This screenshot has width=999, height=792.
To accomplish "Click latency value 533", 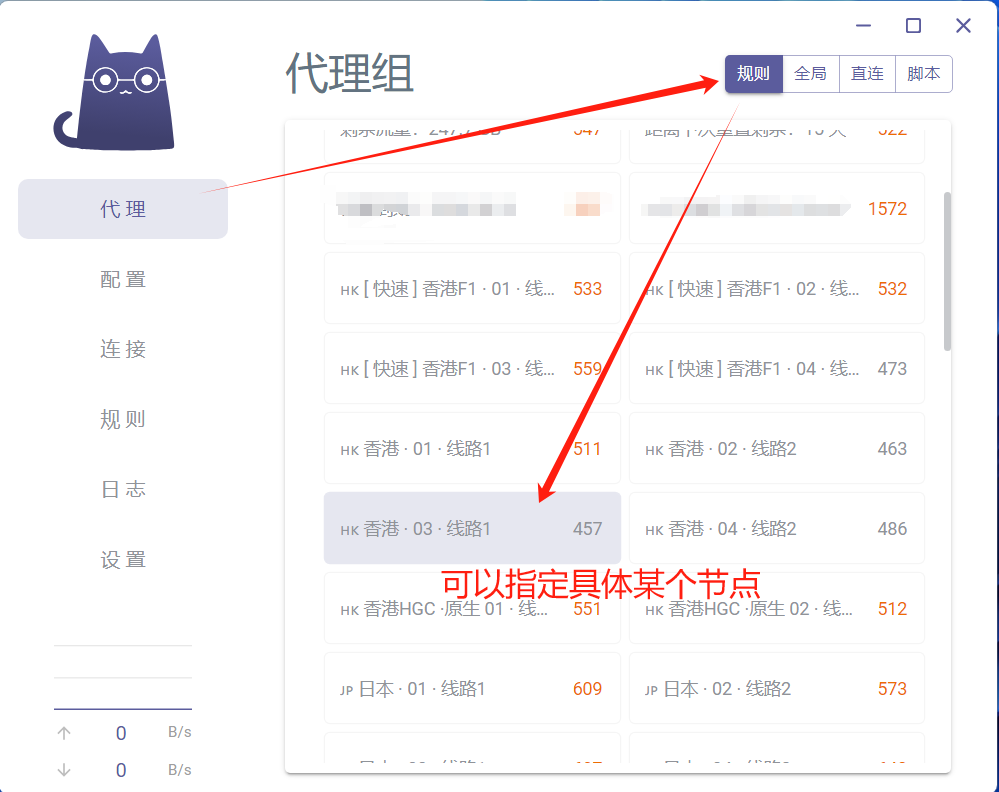I will tap(587, 289).
